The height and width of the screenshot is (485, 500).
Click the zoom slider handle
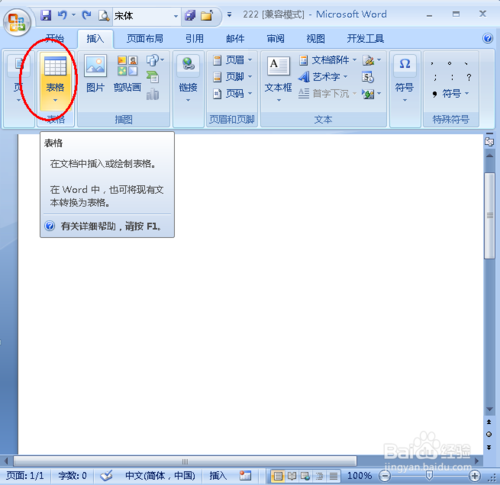[x=429, y=476]
